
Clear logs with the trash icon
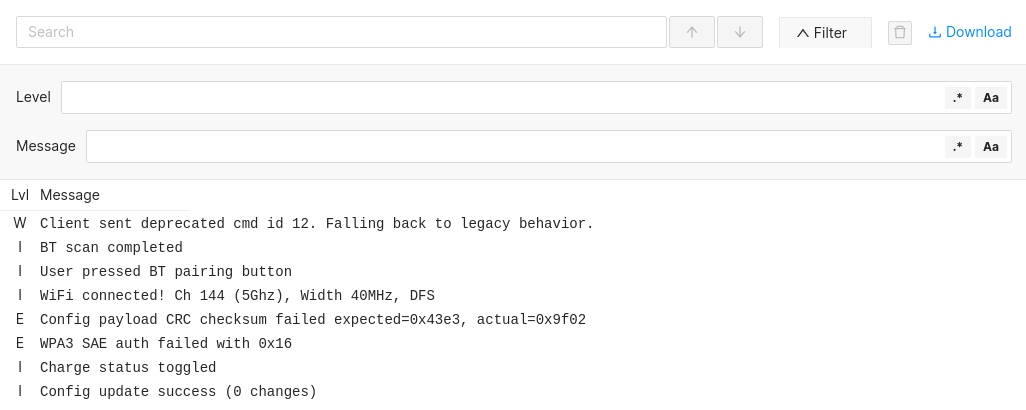900,33
